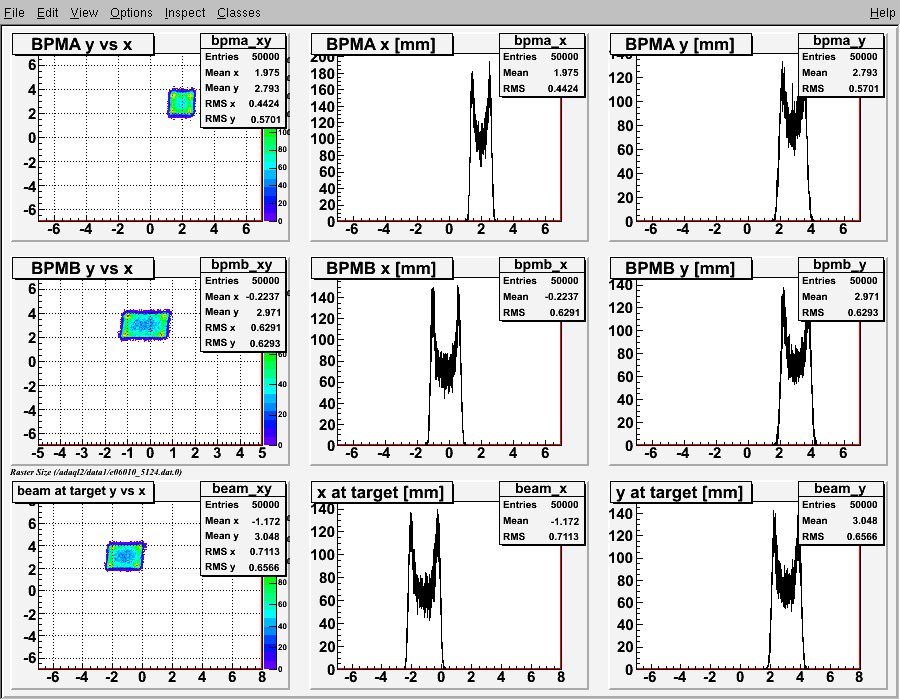The height and width of the screenshot is (700, 900).
Task: Open the Help menu
Action: click(882, 13)
